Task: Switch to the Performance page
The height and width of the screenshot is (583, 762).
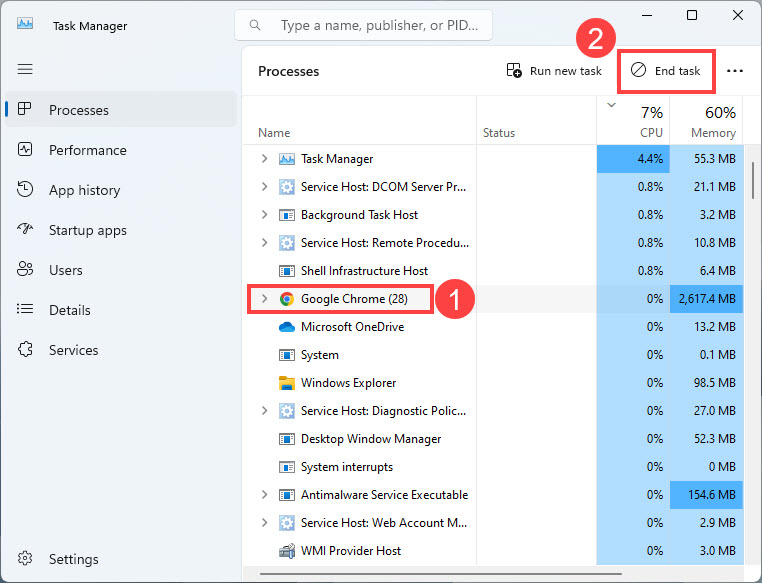Action: pyautogui.click(x=87, y=150)
